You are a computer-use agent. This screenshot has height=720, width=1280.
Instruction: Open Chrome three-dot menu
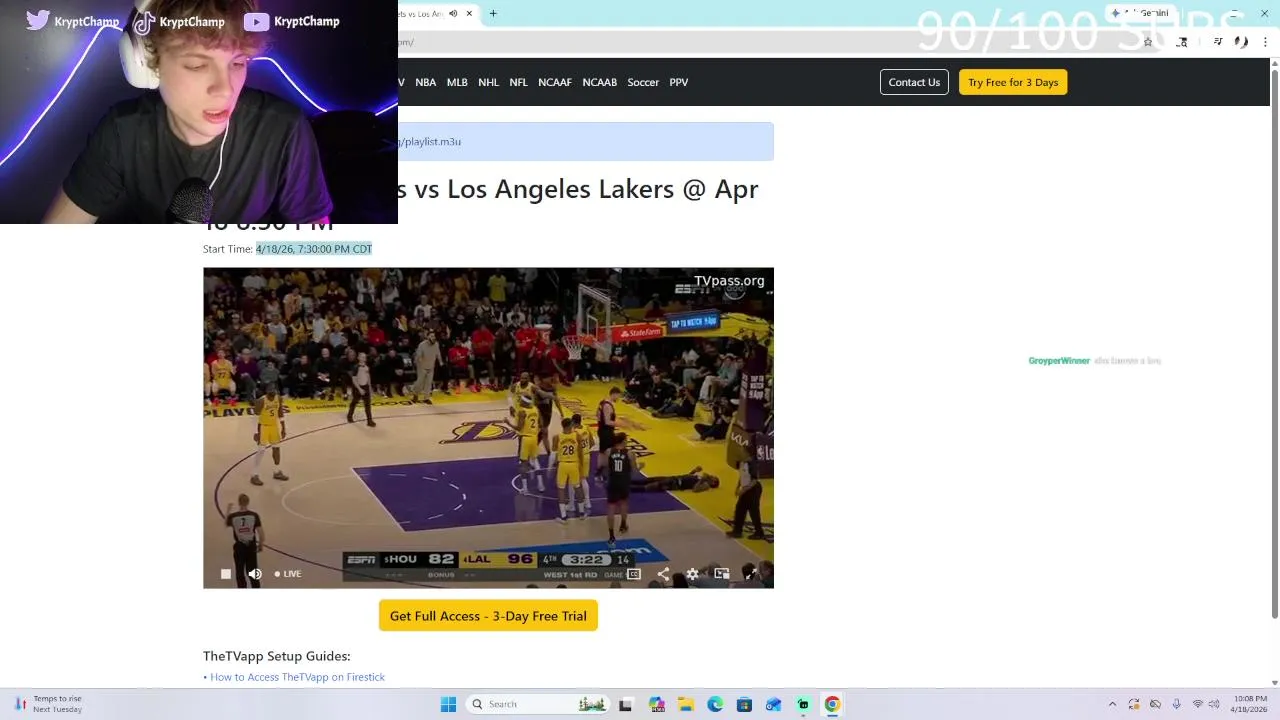pyautogui.click(x=1265, y=42)
